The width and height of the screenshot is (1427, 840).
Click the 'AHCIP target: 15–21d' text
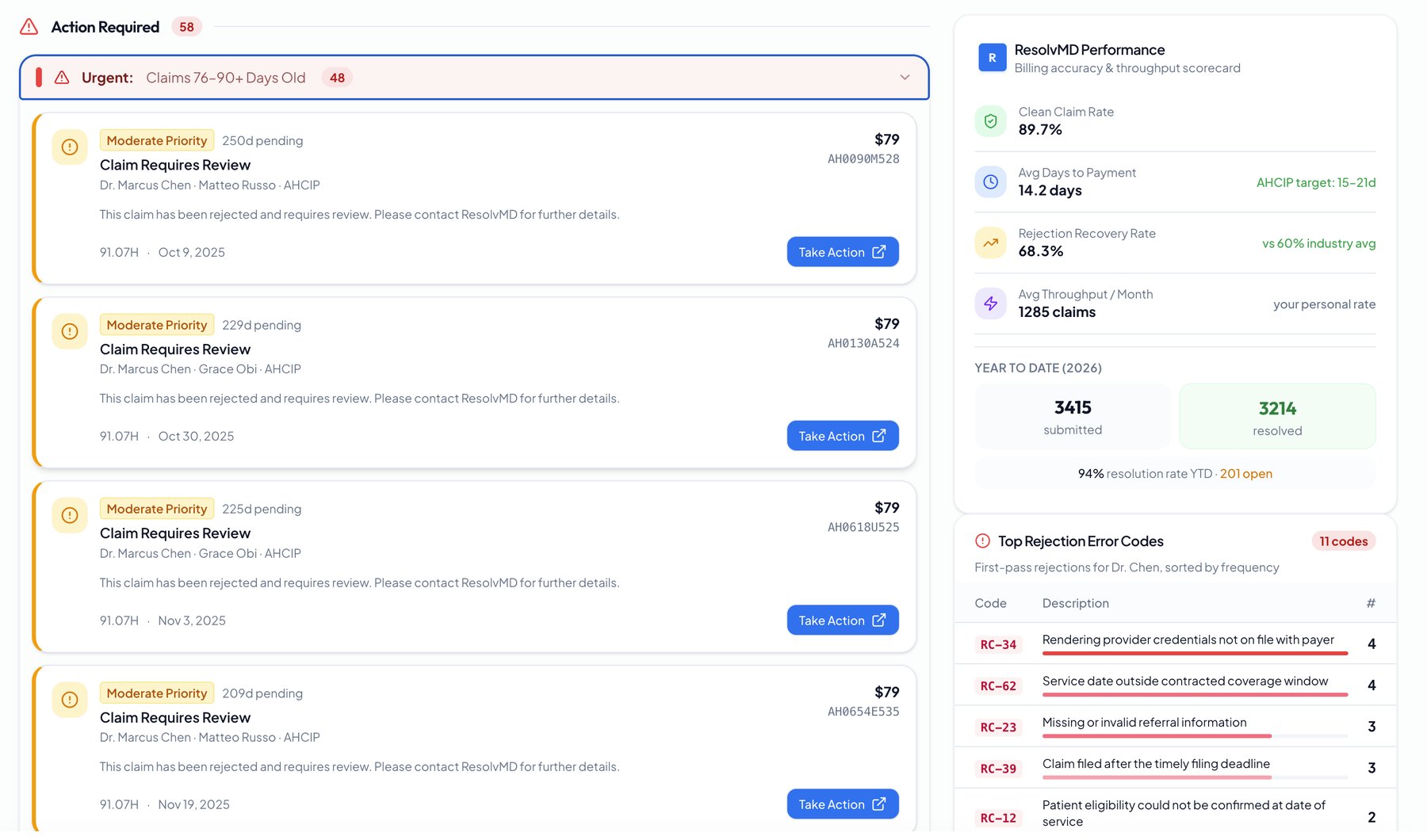(x=1316, y=182)
